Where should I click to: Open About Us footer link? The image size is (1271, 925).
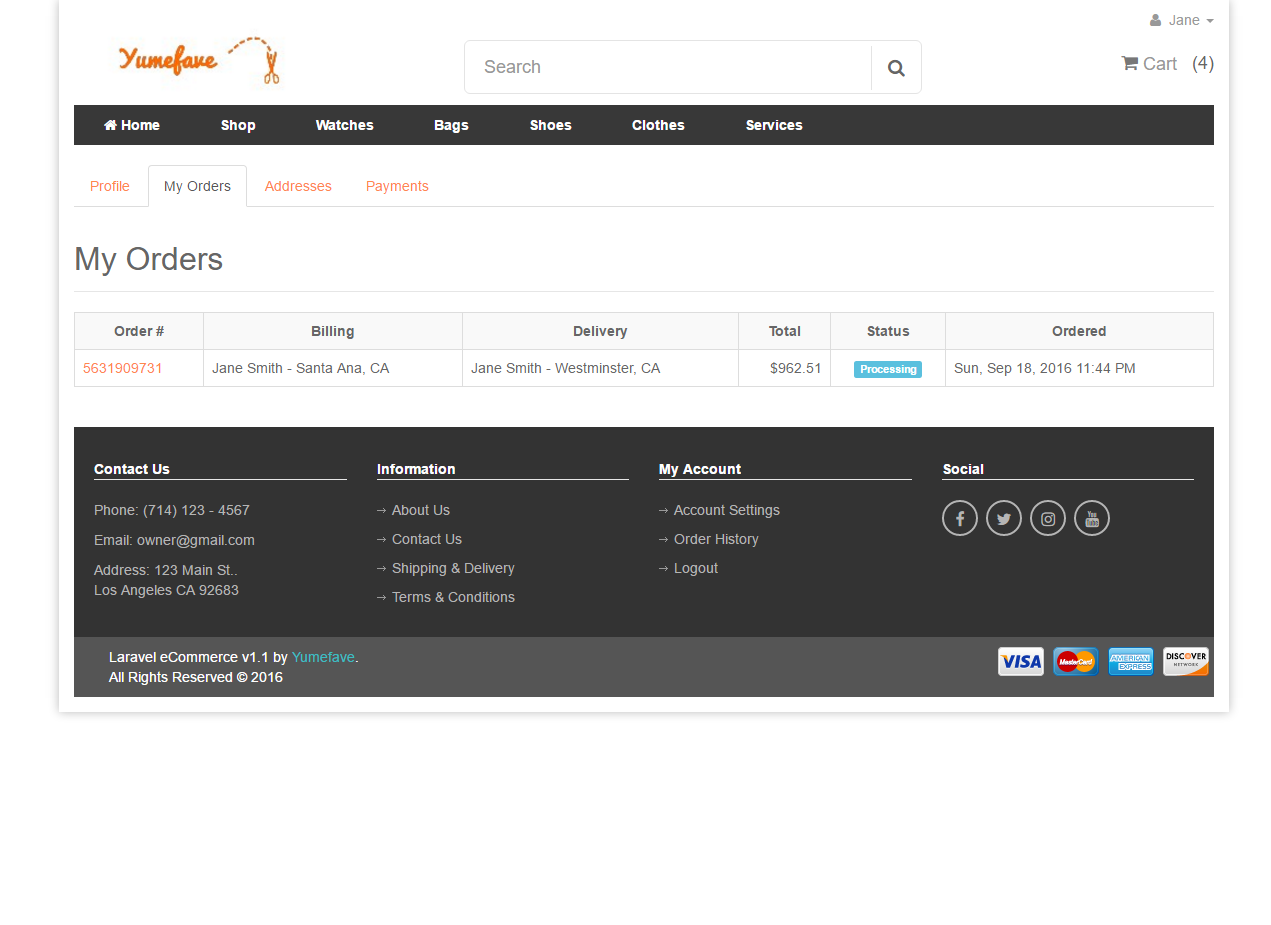click(421, 510)
